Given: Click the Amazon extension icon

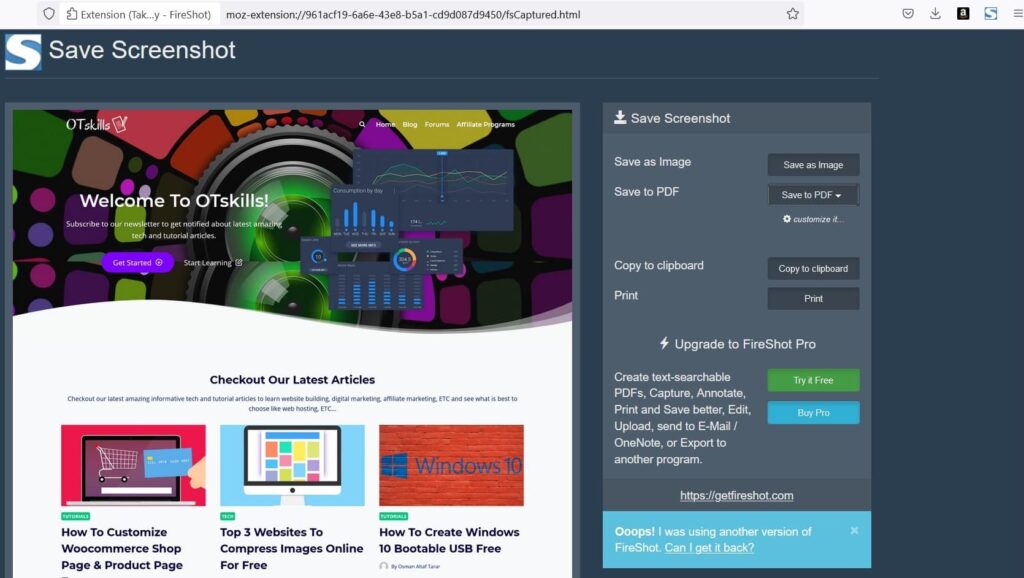Looking at the screenshot, I should click(x=963, y=14).
